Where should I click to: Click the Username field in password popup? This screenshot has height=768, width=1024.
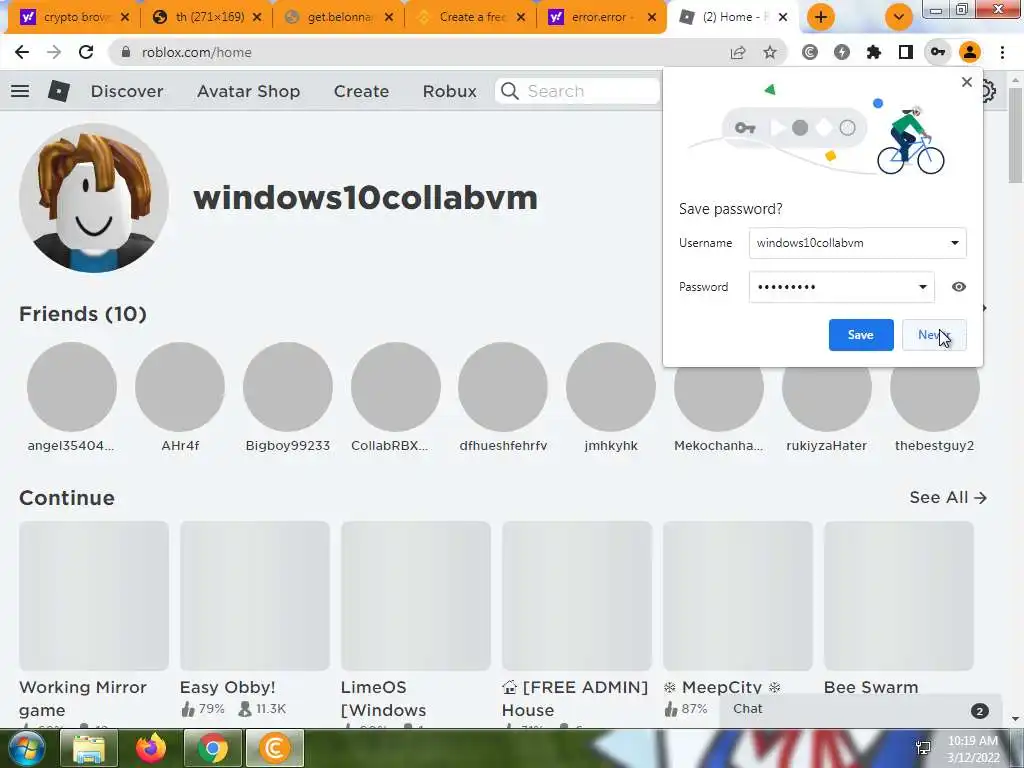click(x=857, y=243)
